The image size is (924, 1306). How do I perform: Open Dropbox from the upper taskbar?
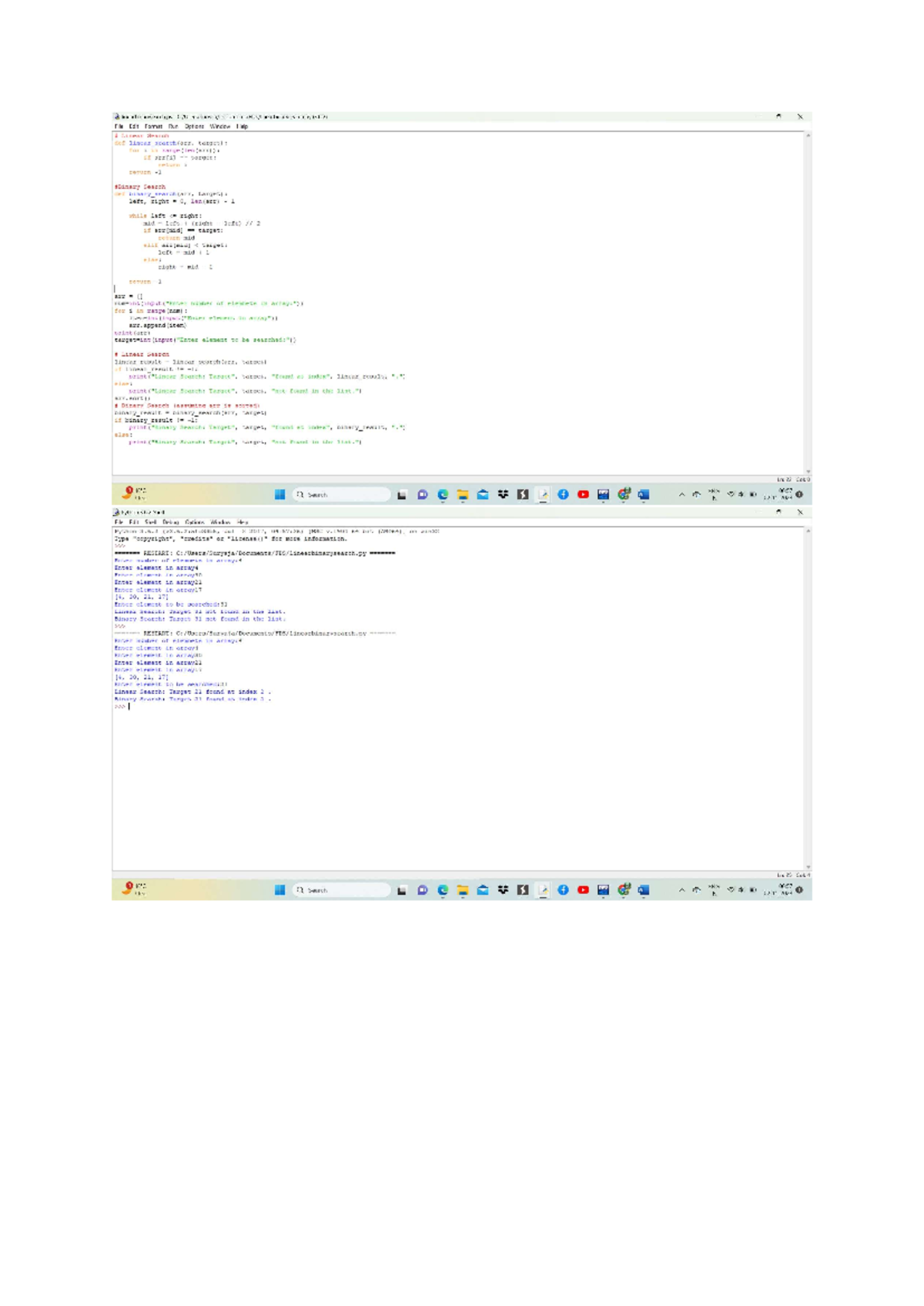(x=503, y=494)
